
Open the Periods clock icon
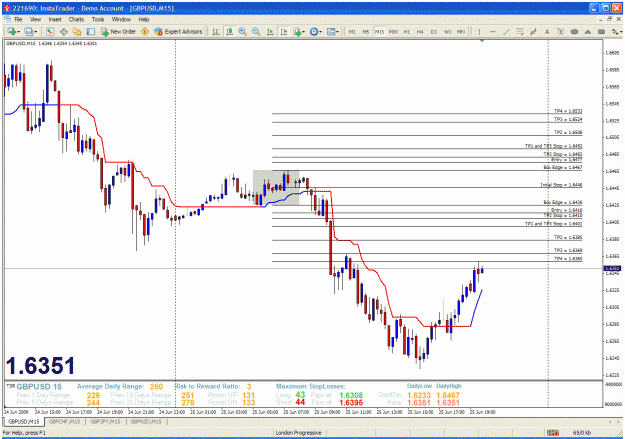(x=314, y=31)
